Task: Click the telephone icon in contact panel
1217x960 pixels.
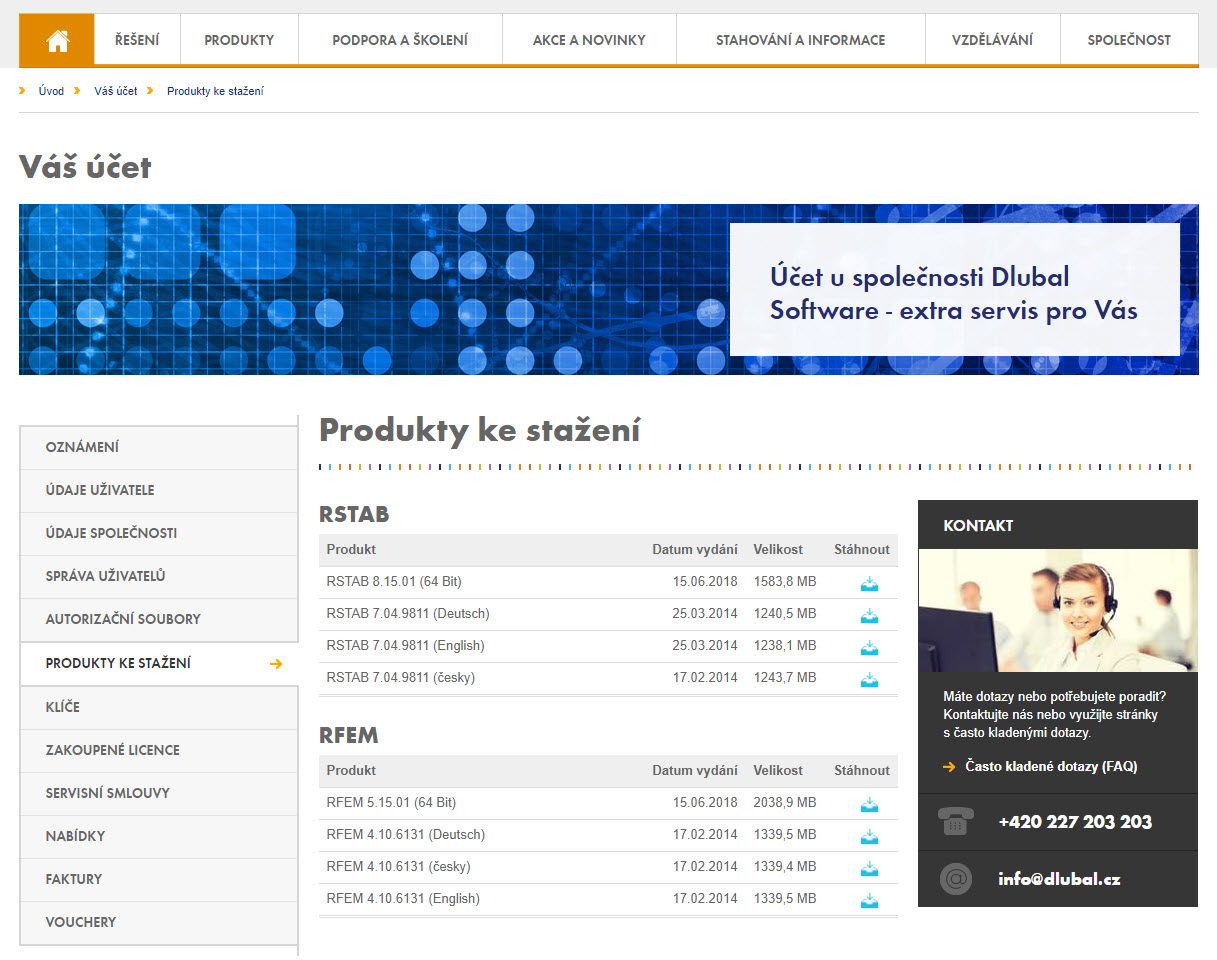Action: [956, 822]
